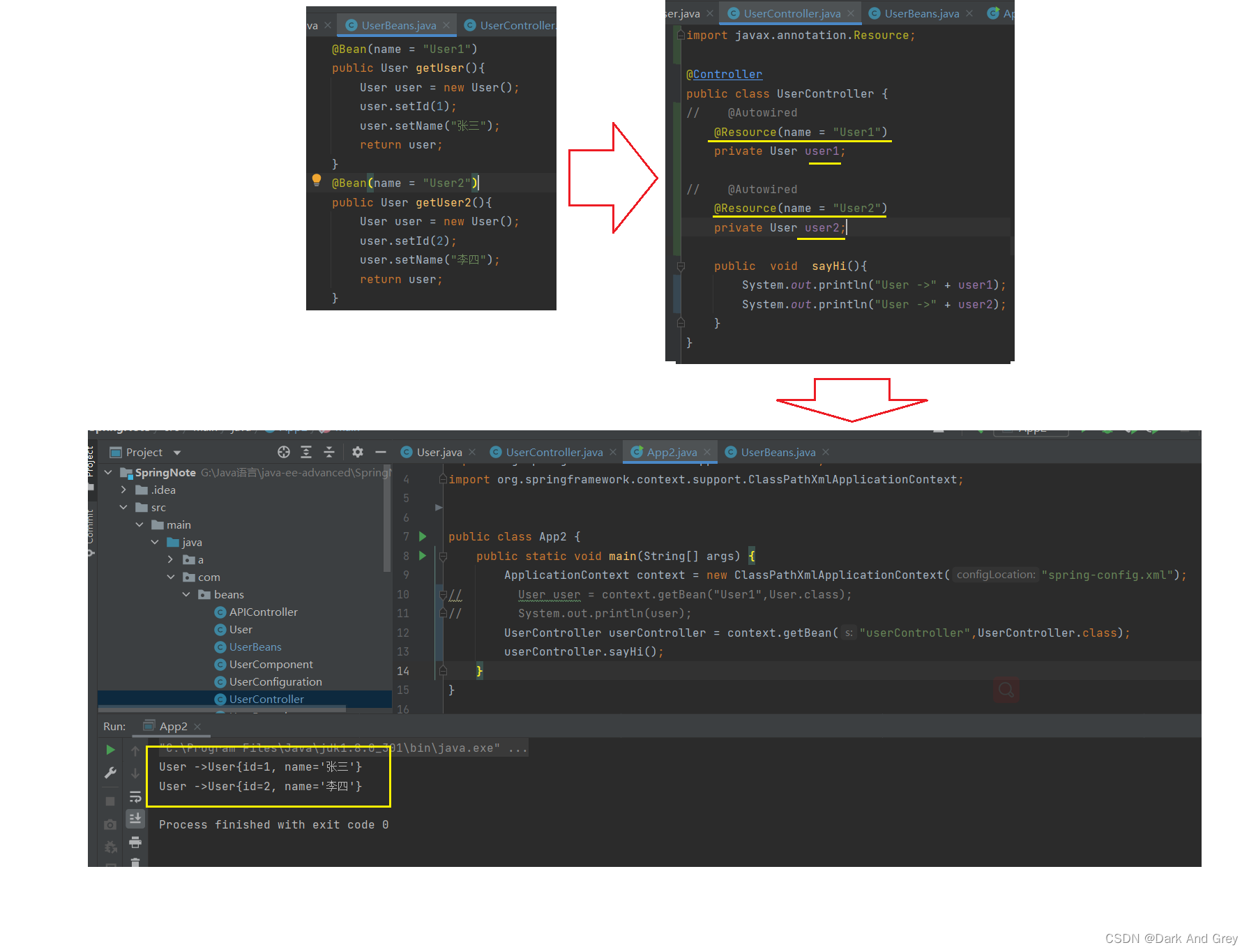Select UserConfiguration in project tree
The width and height of the screenshot is (1249, 952).
click(275, 681)
